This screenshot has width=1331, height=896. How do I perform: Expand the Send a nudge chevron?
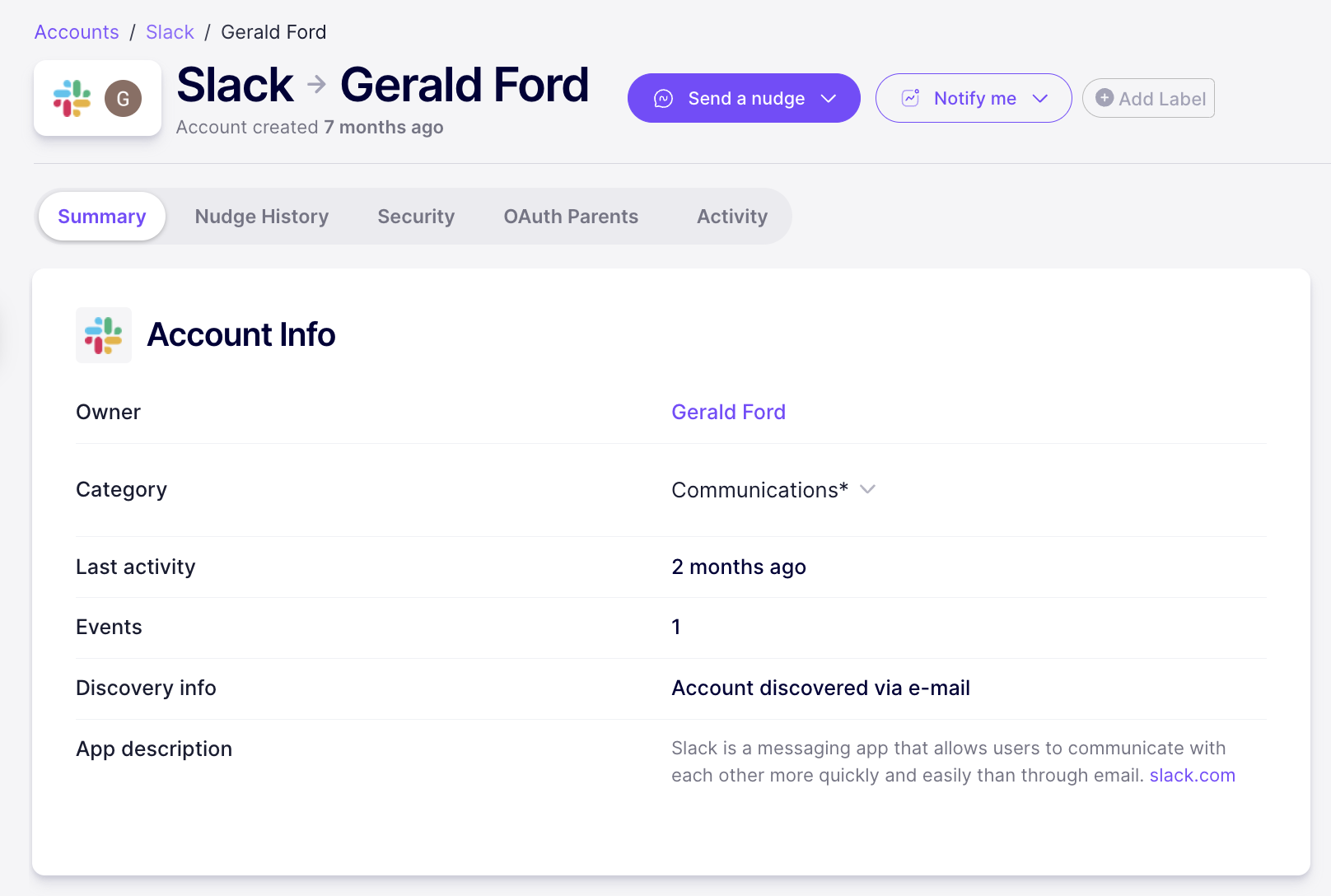tap(829, 99)
